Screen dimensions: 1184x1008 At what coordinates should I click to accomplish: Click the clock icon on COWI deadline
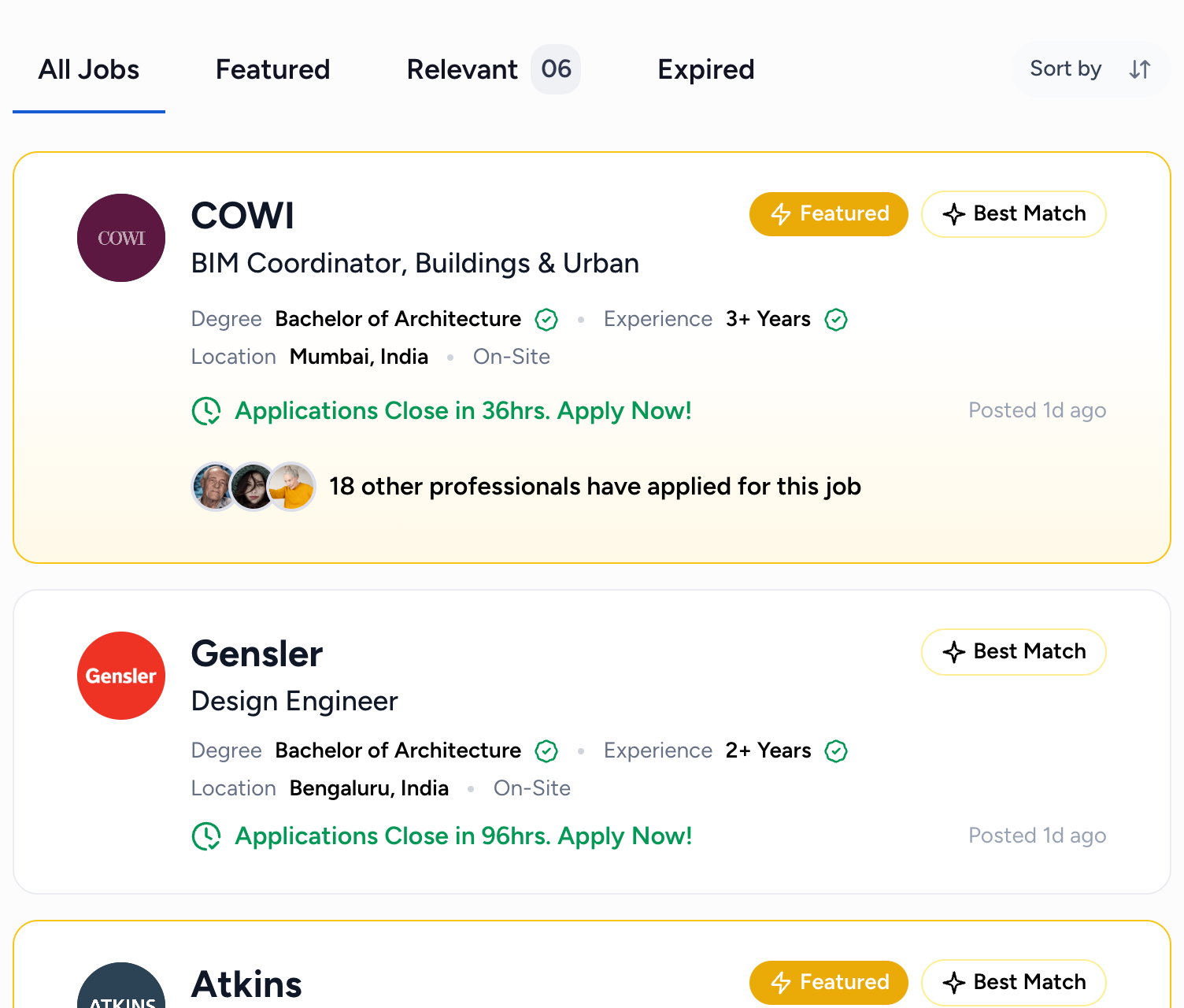point(206,411)
